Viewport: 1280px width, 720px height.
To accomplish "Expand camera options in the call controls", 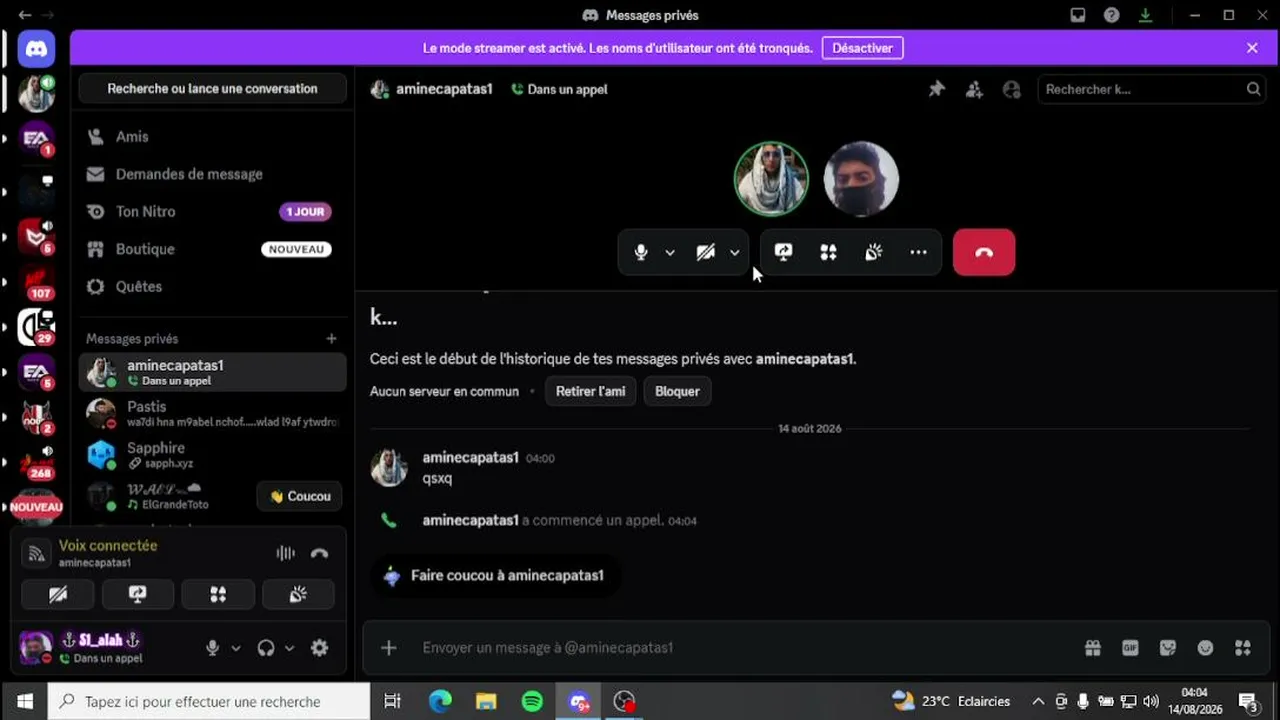I will coord(735,252).
